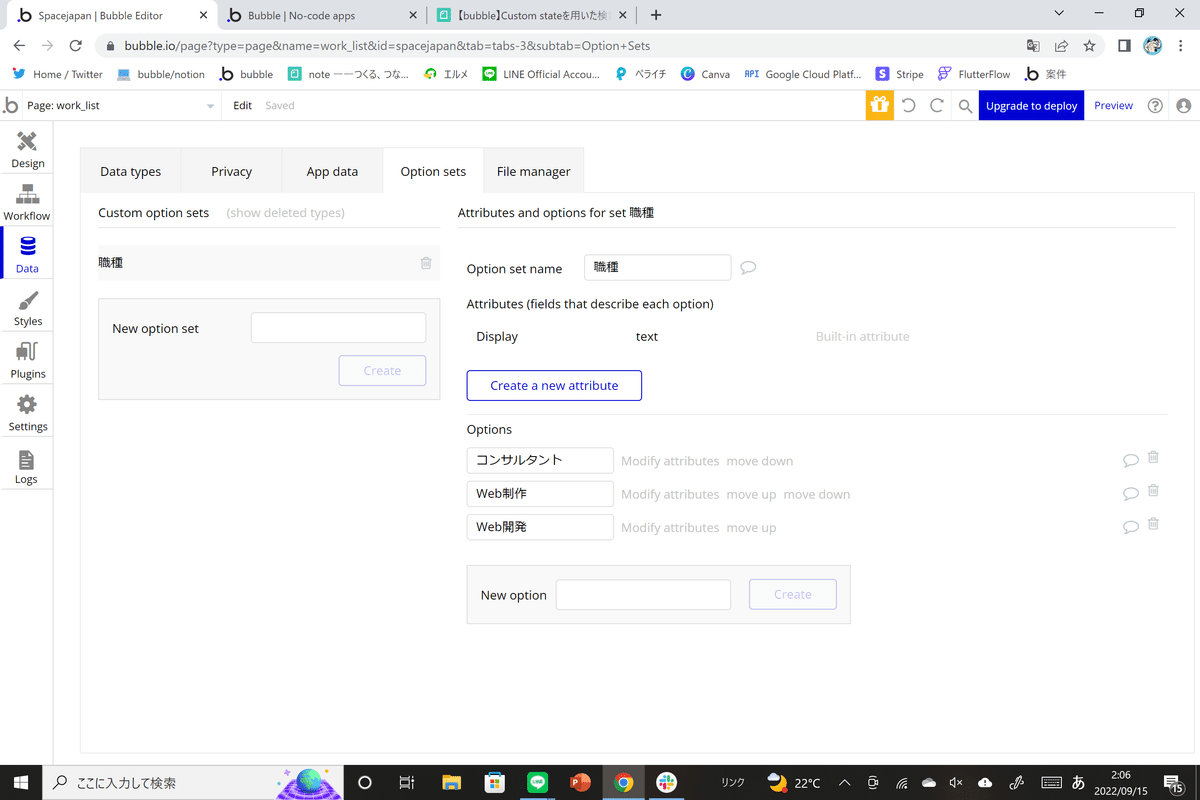Image resolution: width=1200 pixels, height=800 pixels.
Task: Add comment on Web制作 option
Action: point(1131,494)
